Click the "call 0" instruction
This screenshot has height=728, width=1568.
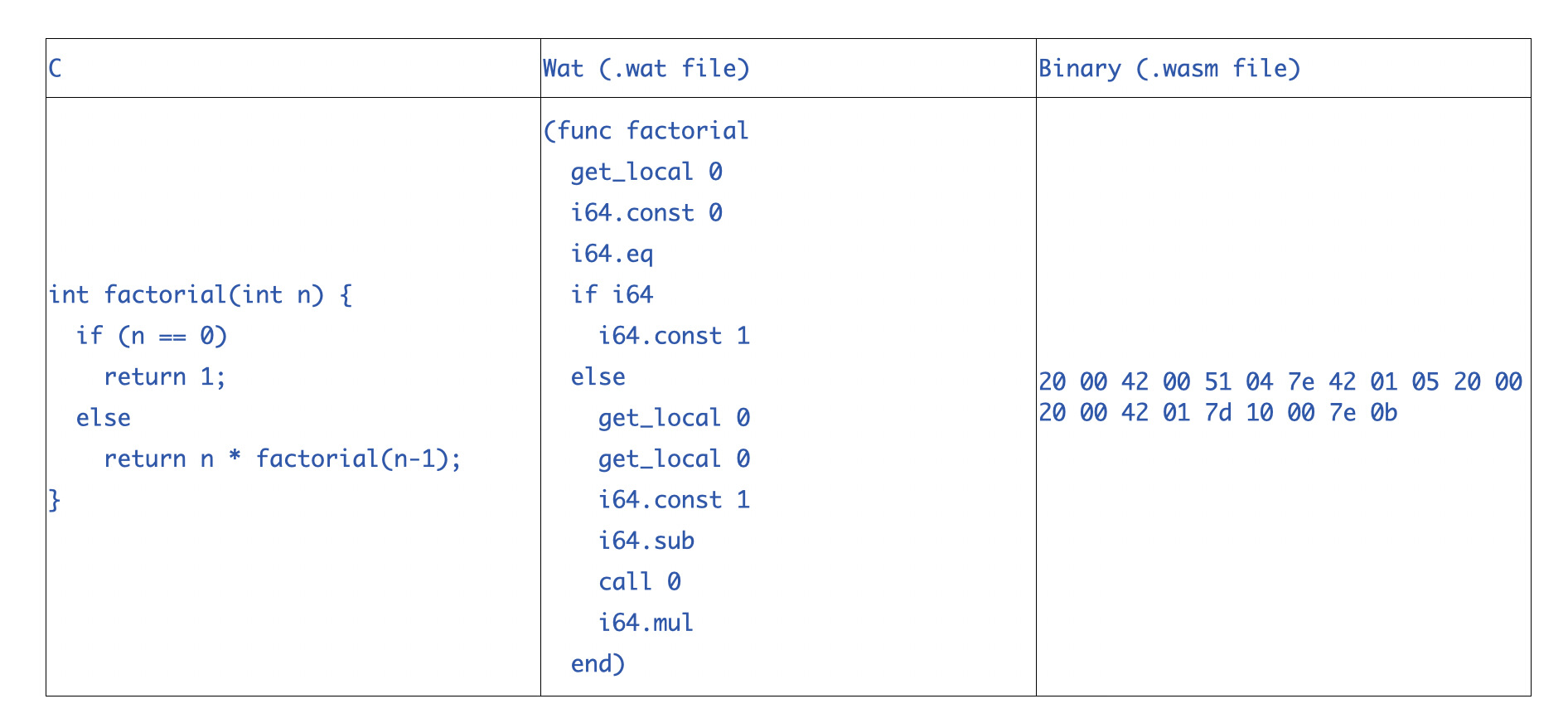tap(639, 582)
